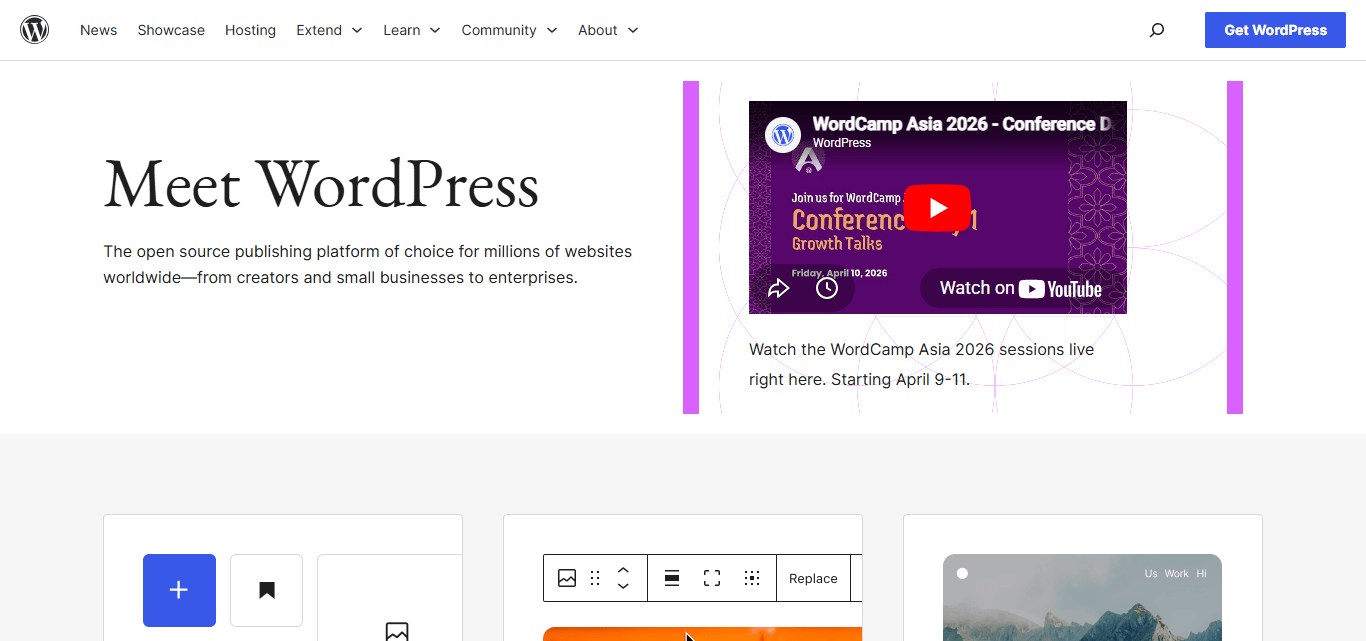Click the Meet WordPress heading
Screen dimensions: 1366x641
pos(321,185)
